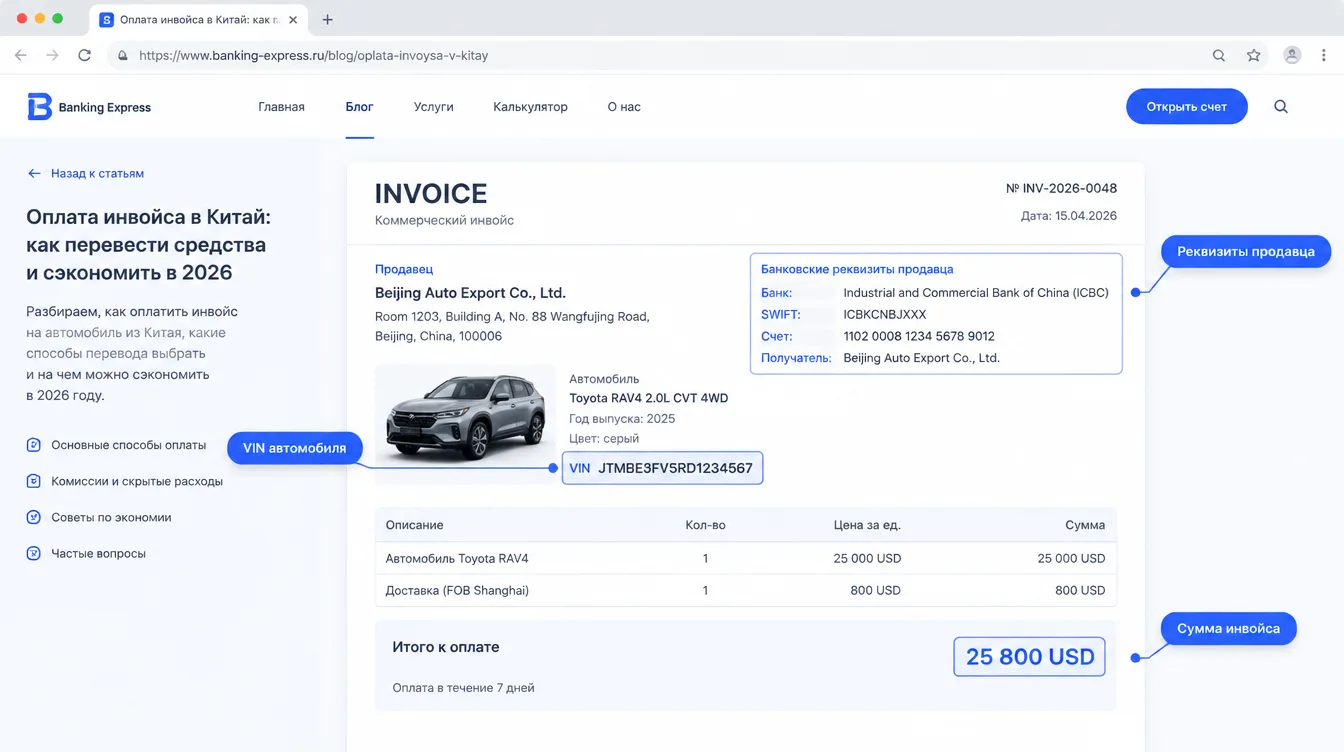Click the icon beside Комиссии и скрытые расходы
The height and width of the screenshot is (752, 1344).
click(33, 481)
